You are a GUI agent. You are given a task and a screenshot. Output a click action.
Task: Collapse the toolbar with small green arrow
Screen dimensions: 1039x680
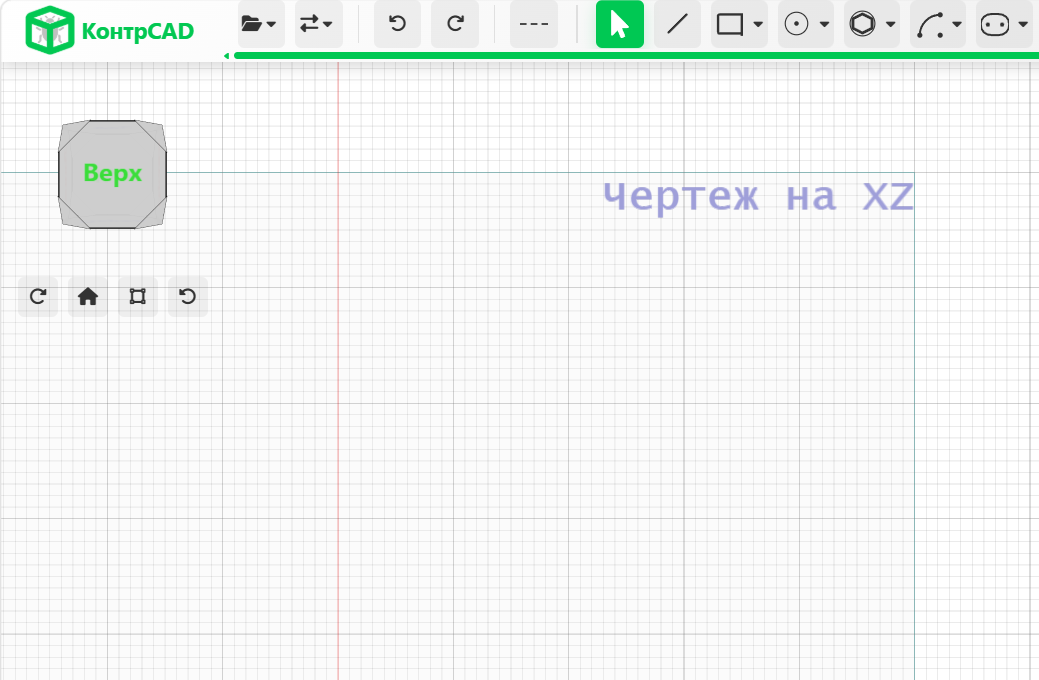(227, 56)
